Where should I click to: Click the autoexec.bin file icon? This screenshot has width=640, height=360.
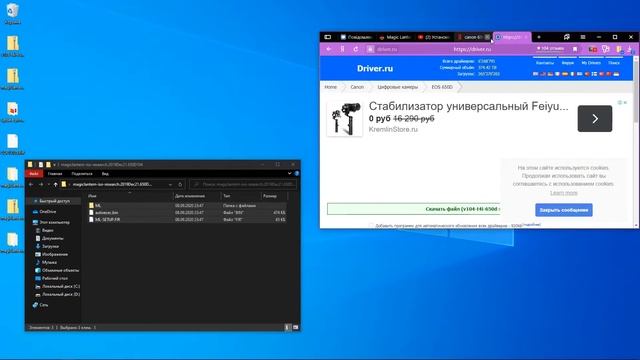[91, 212]
